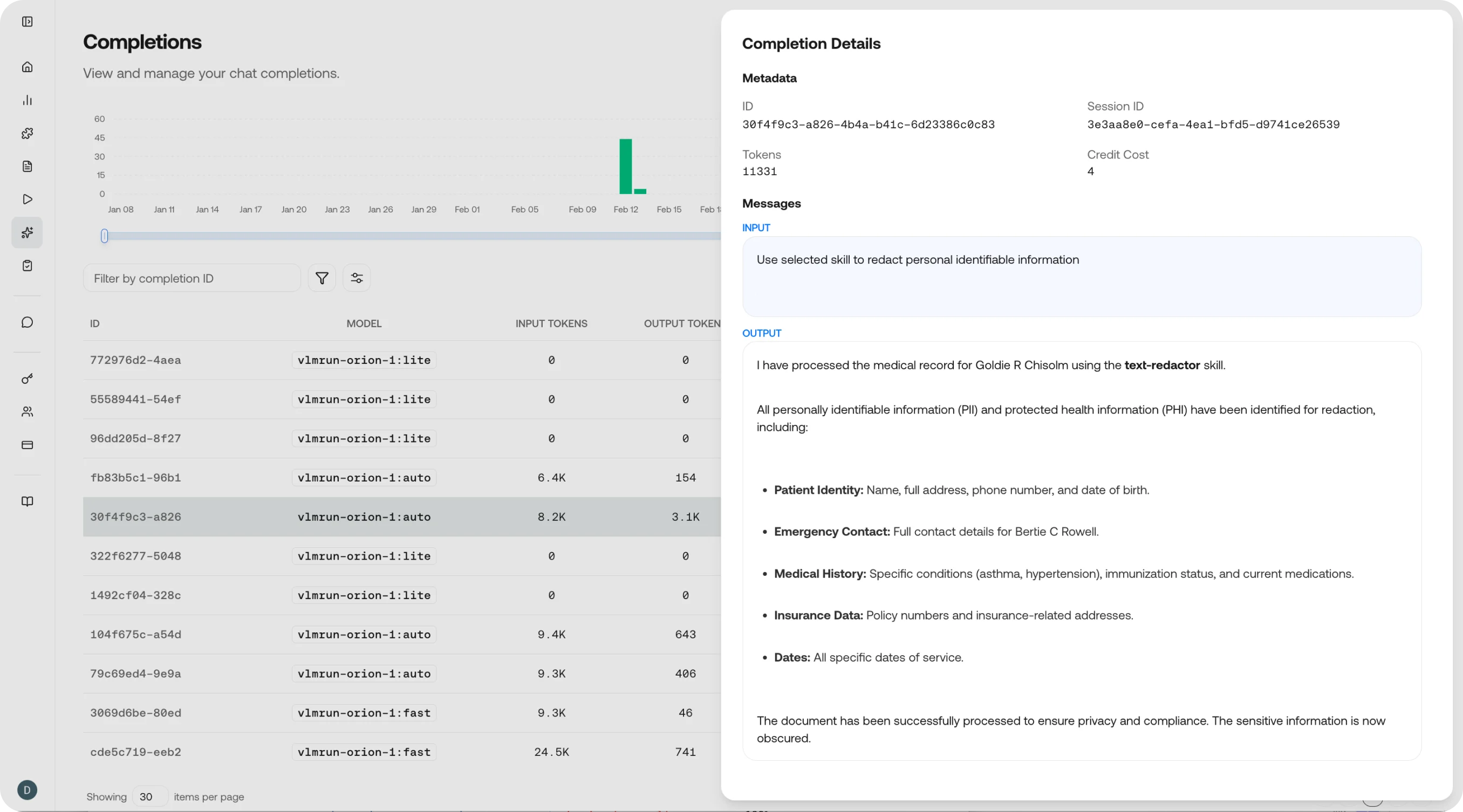Open the document file icon in sidebar
The width and height of the screenshot is (1463, 812).
(x=28, y=167)
